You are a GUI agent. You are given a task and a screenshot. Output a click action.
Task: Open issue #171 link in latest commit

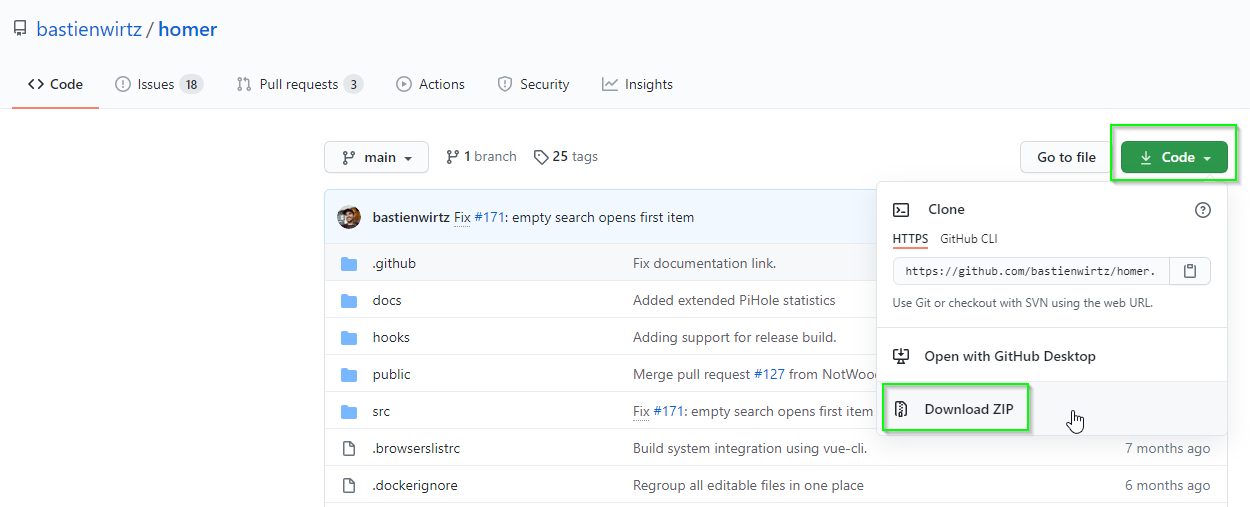tap(489, 217)
